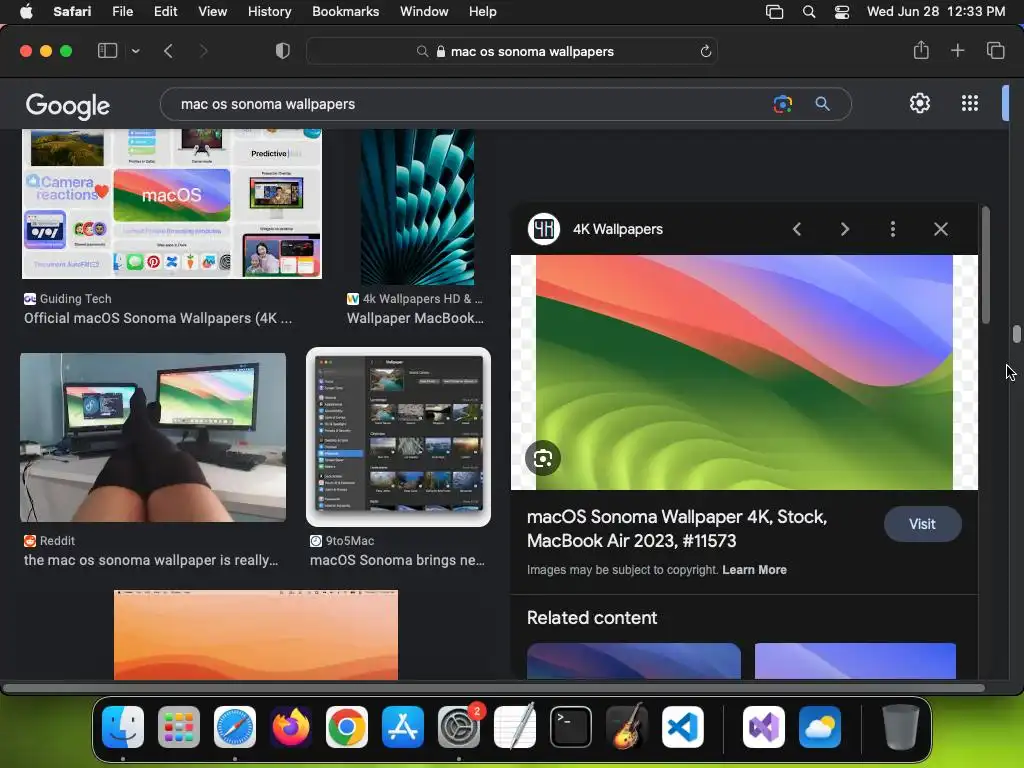
Task: Select the 9to5Mac wallpaper settings thumbnail
Action: 398,437
